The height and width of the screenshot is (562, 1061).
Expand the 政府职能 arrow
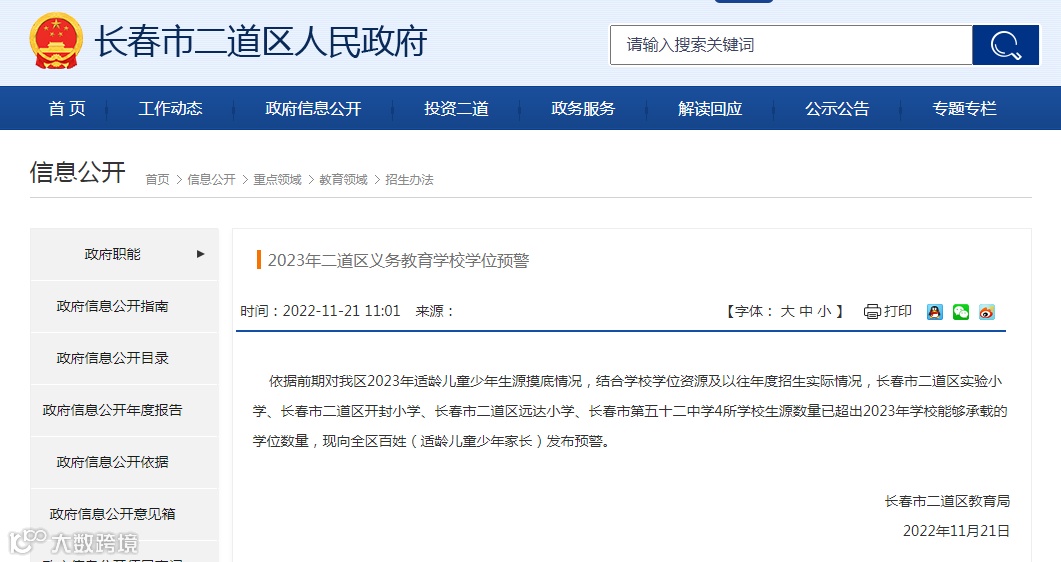click(200, 254)
